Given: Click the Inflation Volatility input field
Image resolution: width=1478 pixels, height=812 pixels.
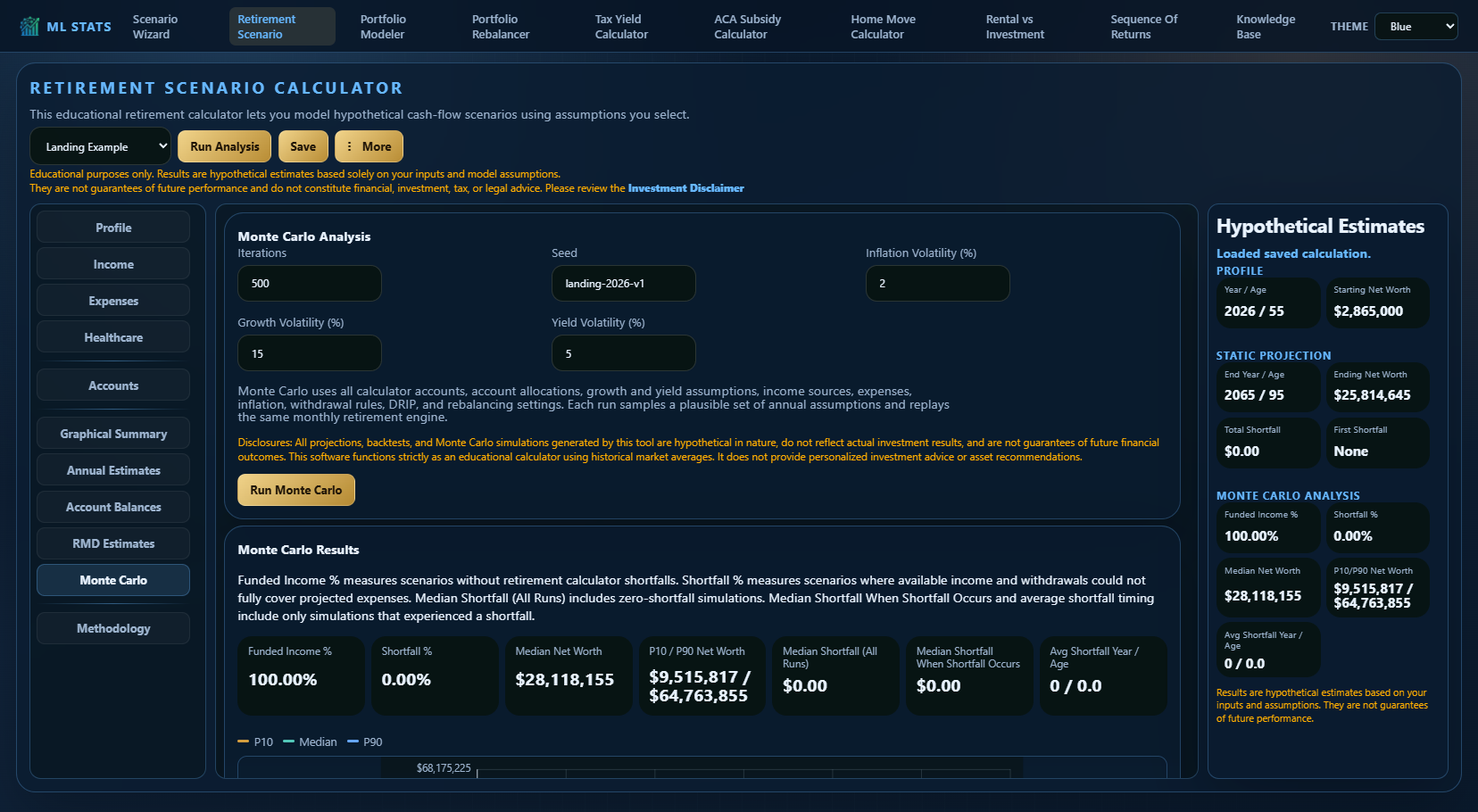Looking at the screenshot, I should click(x=938, y=283).
